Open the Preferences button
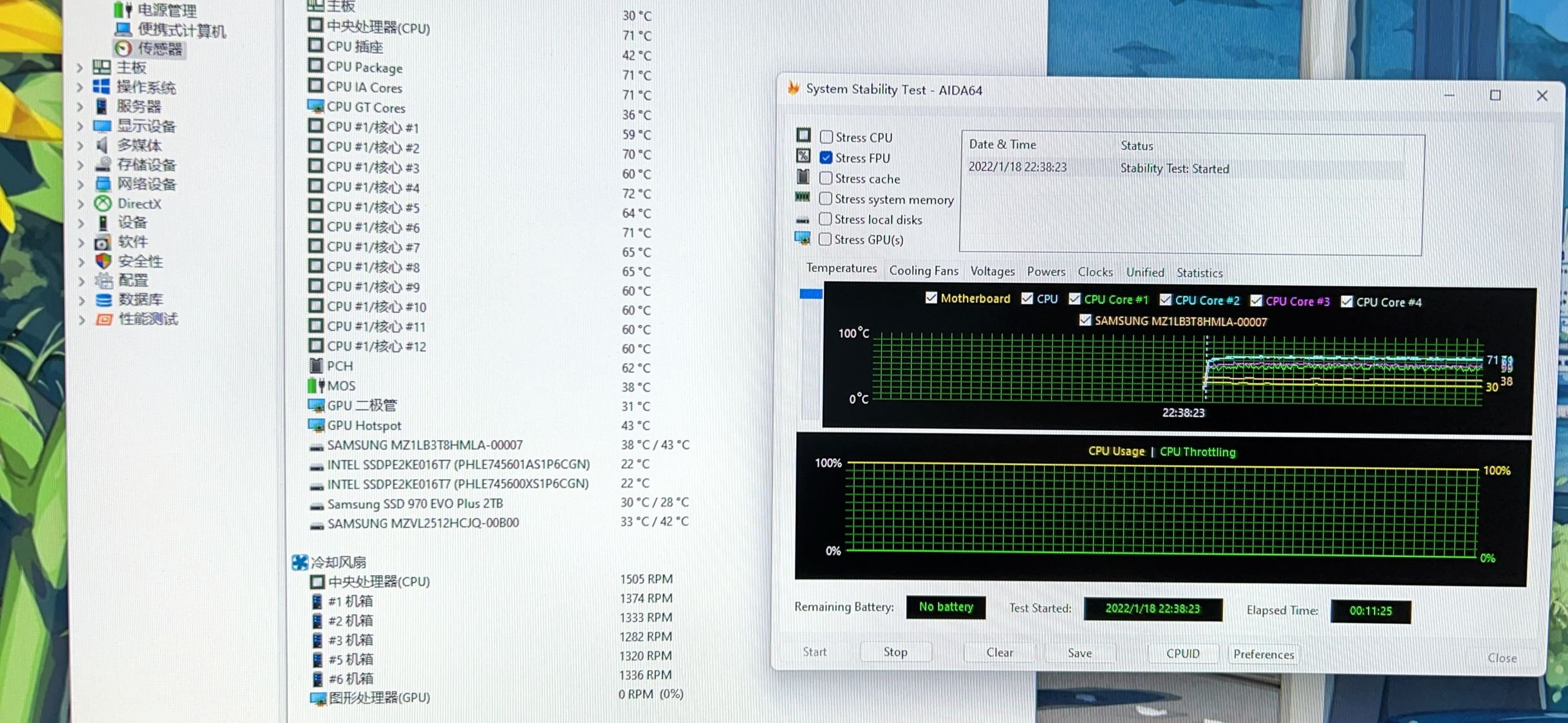The height and width of the screenshot is (723, 1568). 1264,654
